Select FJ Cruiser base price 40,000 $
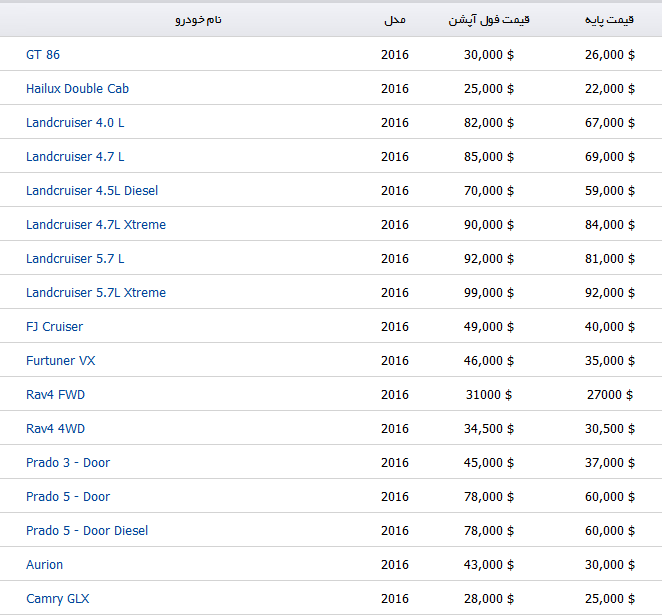Screen dimensions: 662x615 610,326
